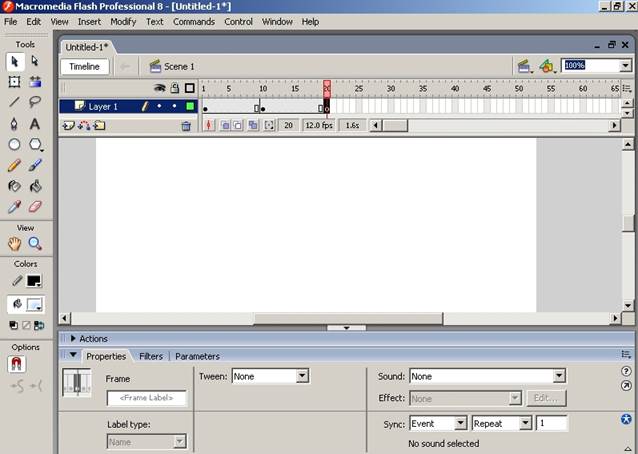Expand the Actions panel
This screenshot has width=638, height=454.
click(x=73, y=338)
